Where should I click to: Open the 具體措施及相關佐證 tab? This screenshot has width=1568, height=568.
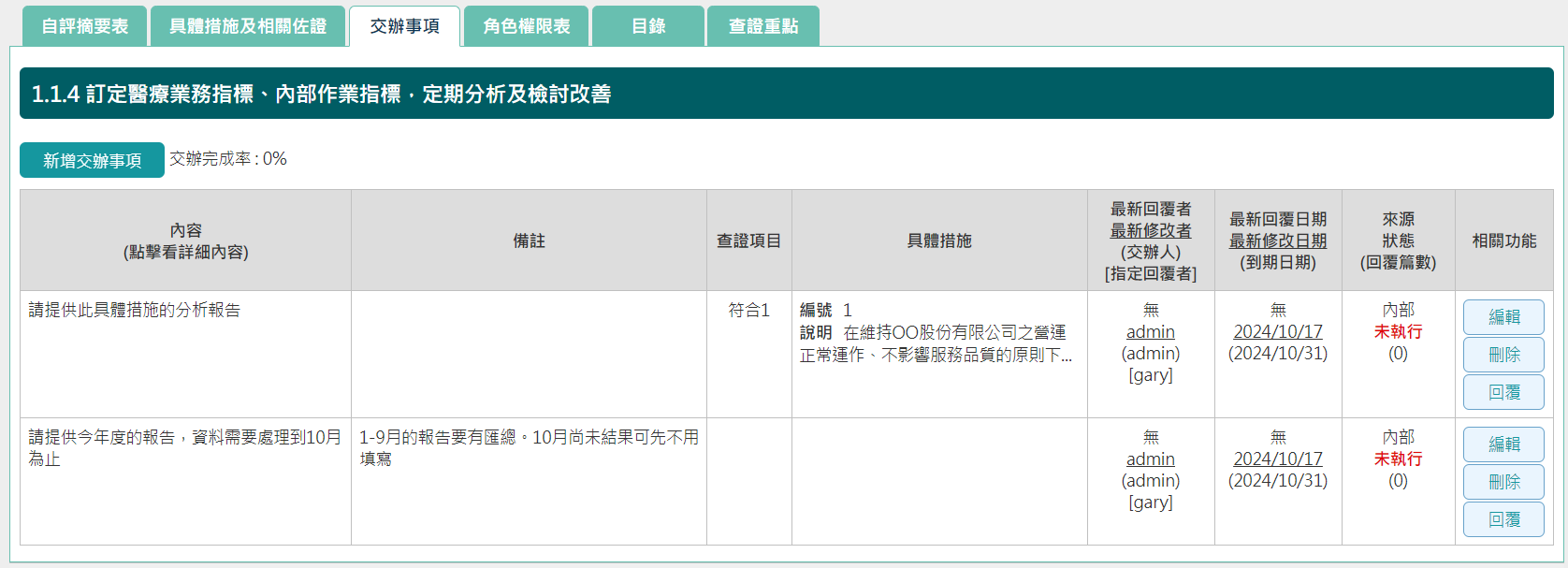coord(248,26)
